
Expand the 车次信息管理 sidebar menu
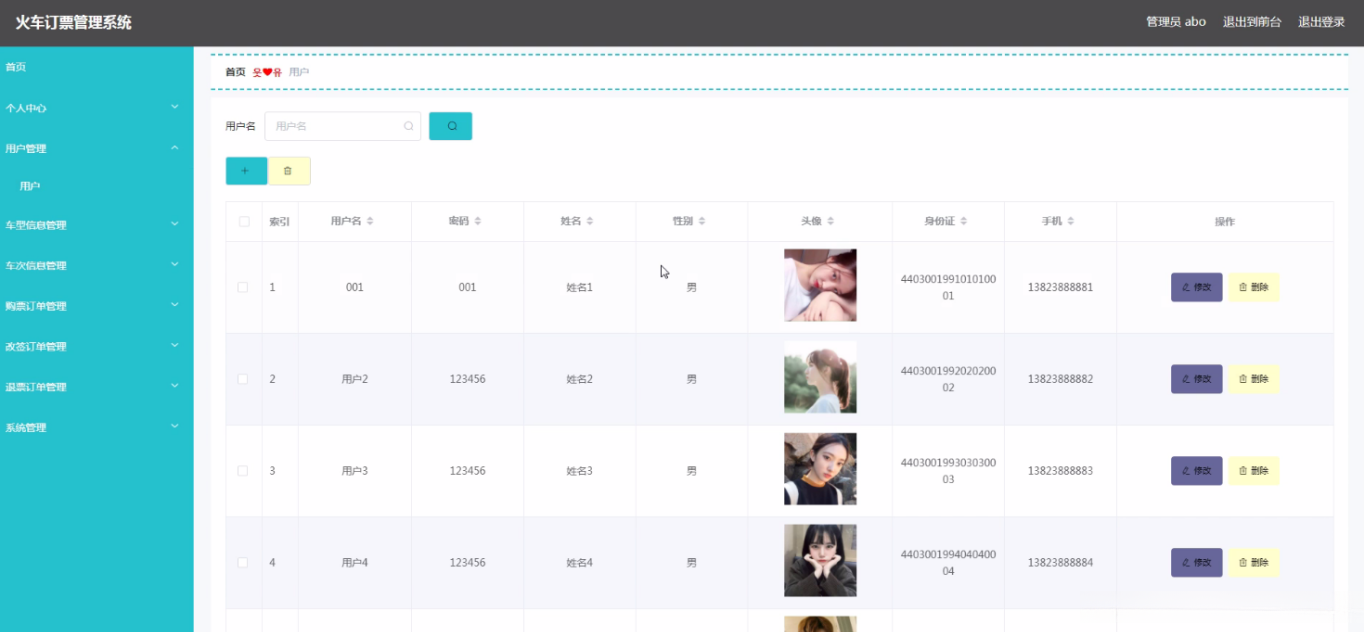97,266
